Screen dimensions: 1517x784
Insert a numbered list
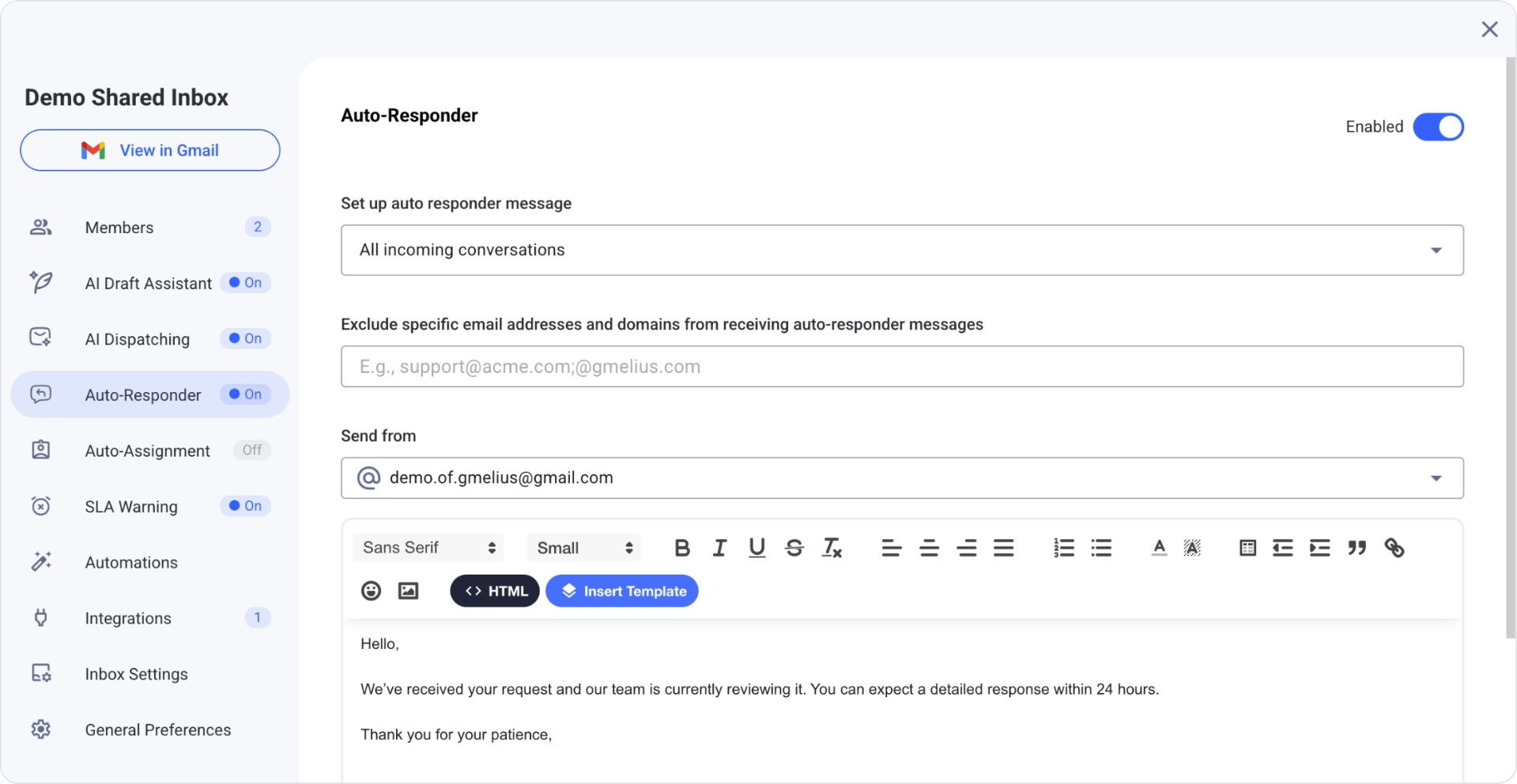1063,548
